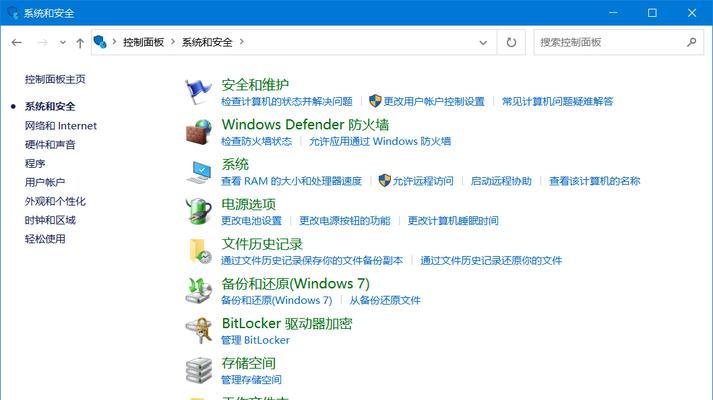Image resolution: width=713 pixels, height=400 pixels.
Task: Click 从备份还原文件 link
Action: (x=385, y=300)
